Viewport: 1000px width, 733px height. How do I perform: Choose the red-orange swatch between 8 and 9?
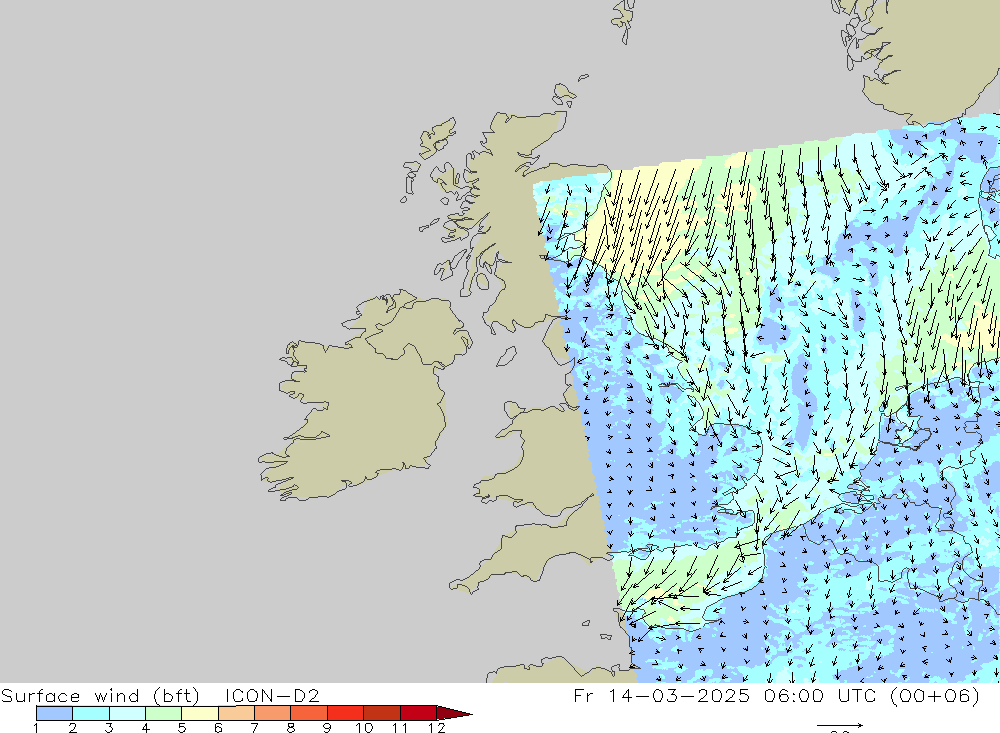click(x=309, y=713)
